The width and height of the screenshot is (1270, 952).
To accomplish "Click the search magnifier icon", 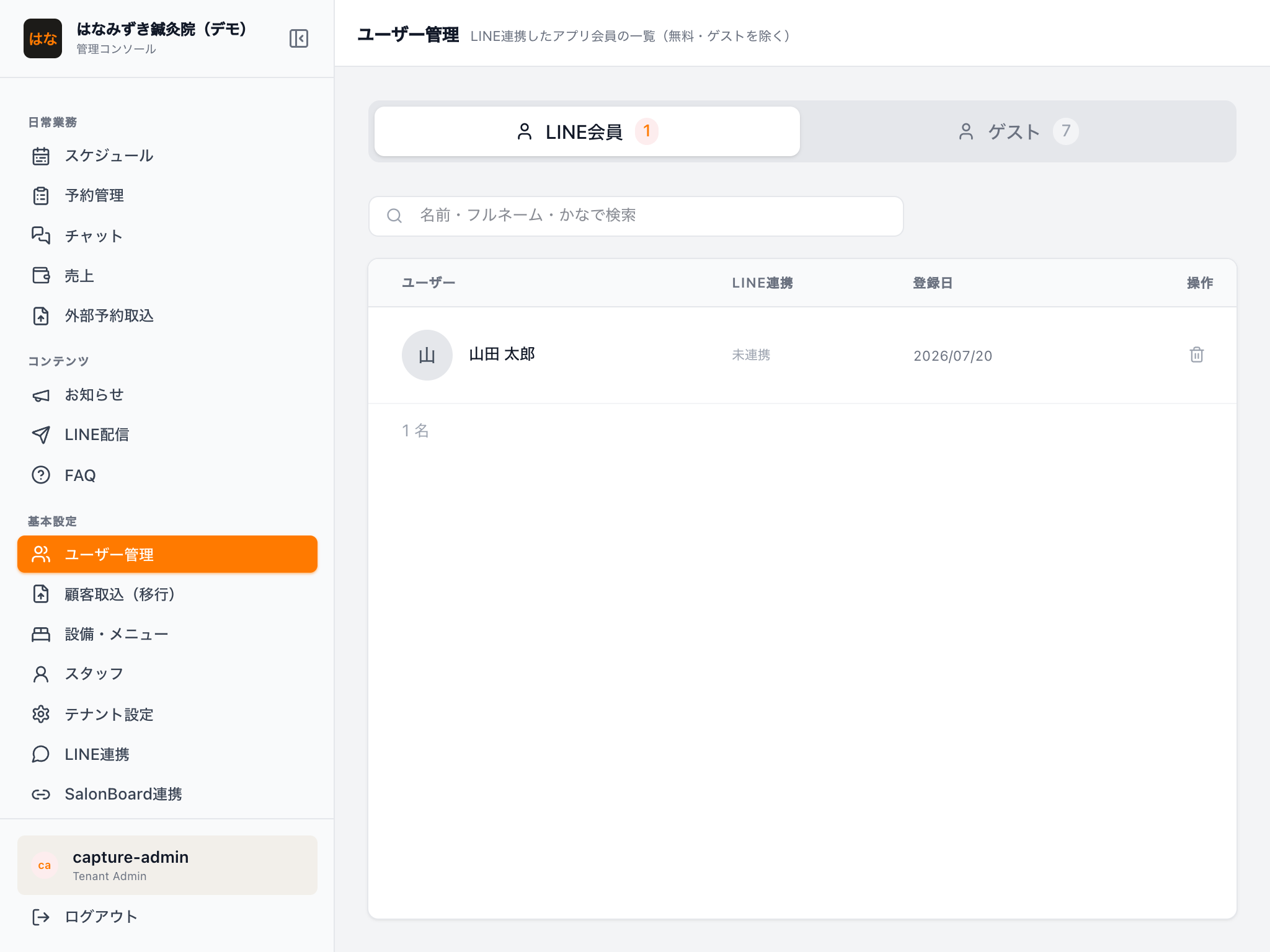I will coord(394,216).
